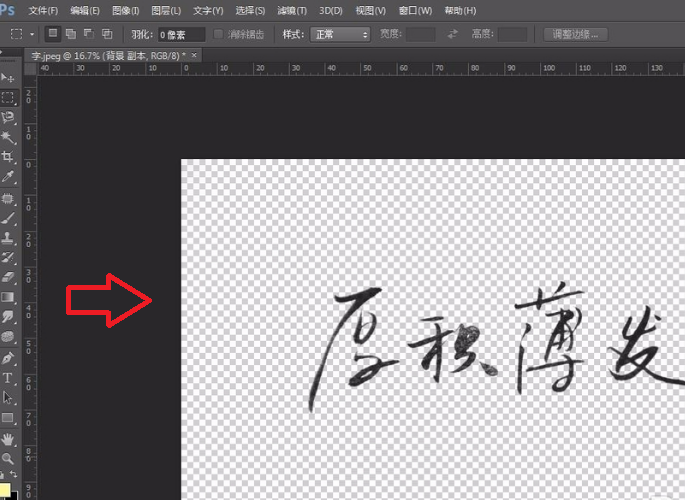Choose Intersect with selection mode
This screenshot has width=685, height=500.
click(x=107, y=34)
